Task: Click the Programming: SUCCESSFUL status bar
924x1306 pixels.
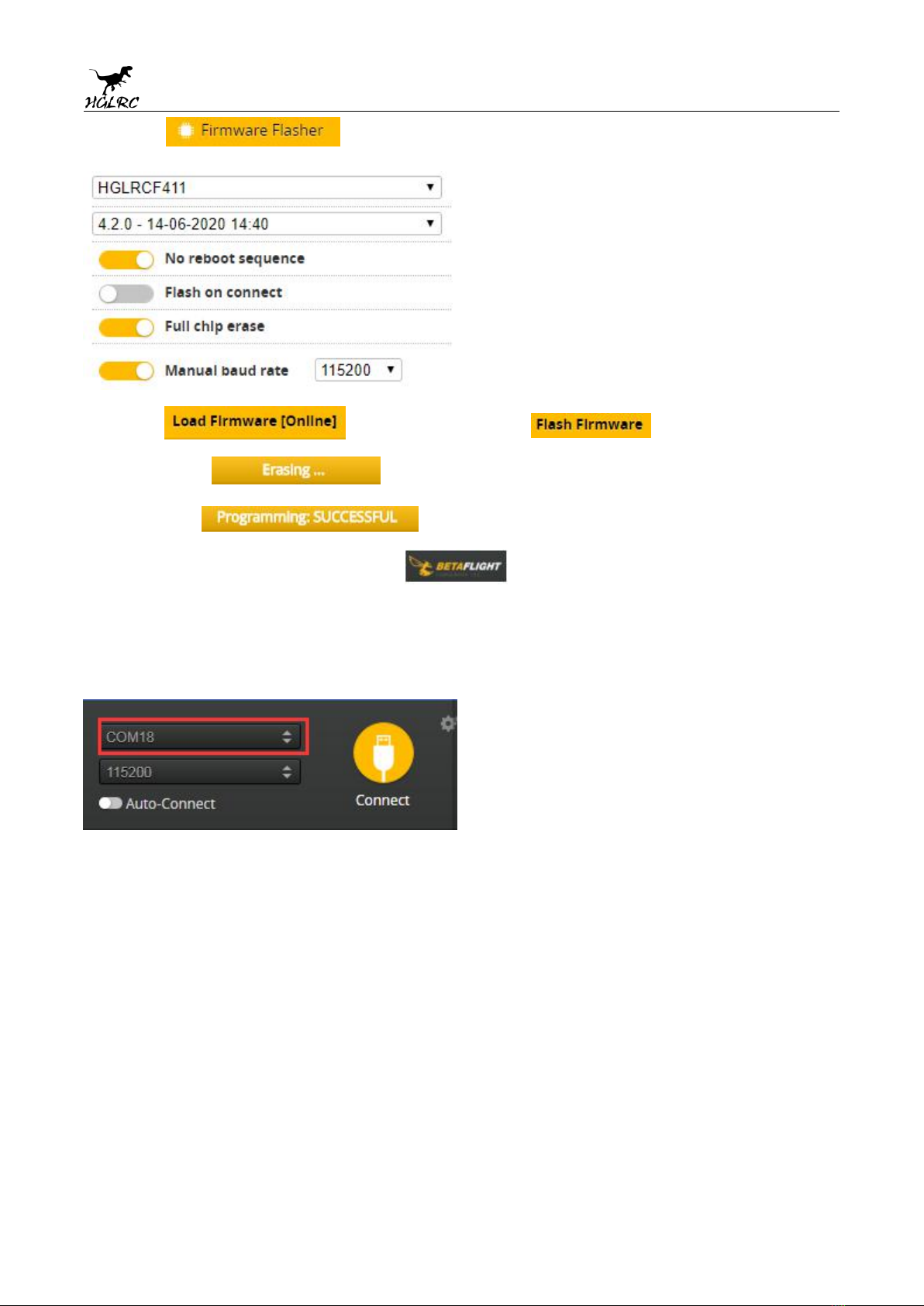Action: pyautogui.click(x=309, y=518)
